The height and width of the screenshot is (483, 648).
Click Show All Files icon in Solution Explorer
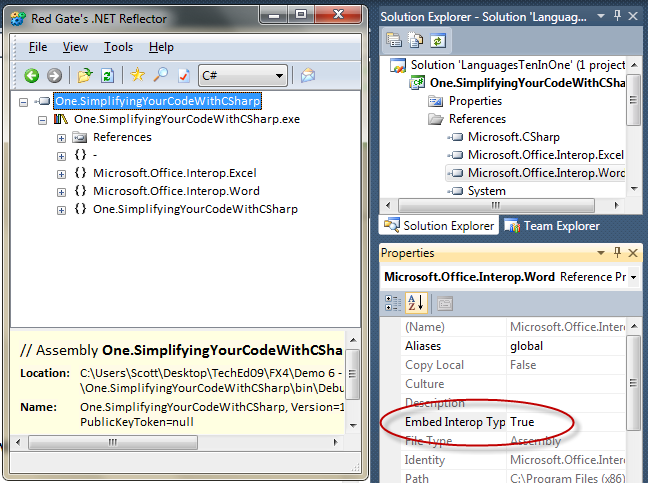[x=416, y=40]
